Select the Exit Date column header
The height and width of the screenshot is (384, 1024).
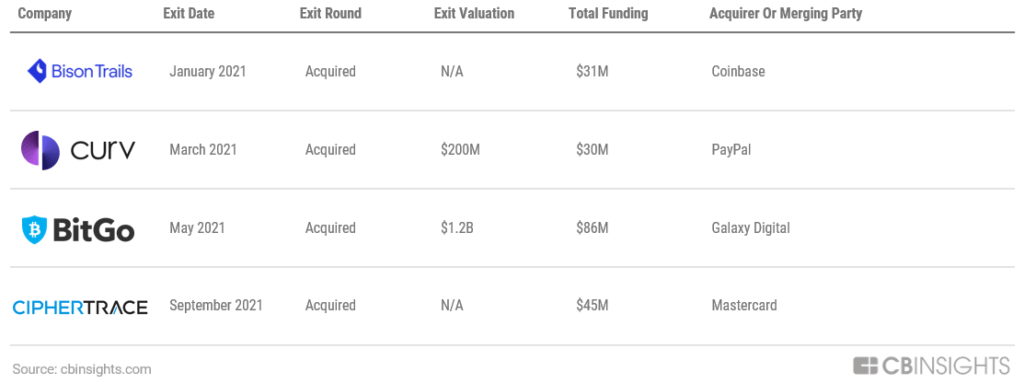189,14
